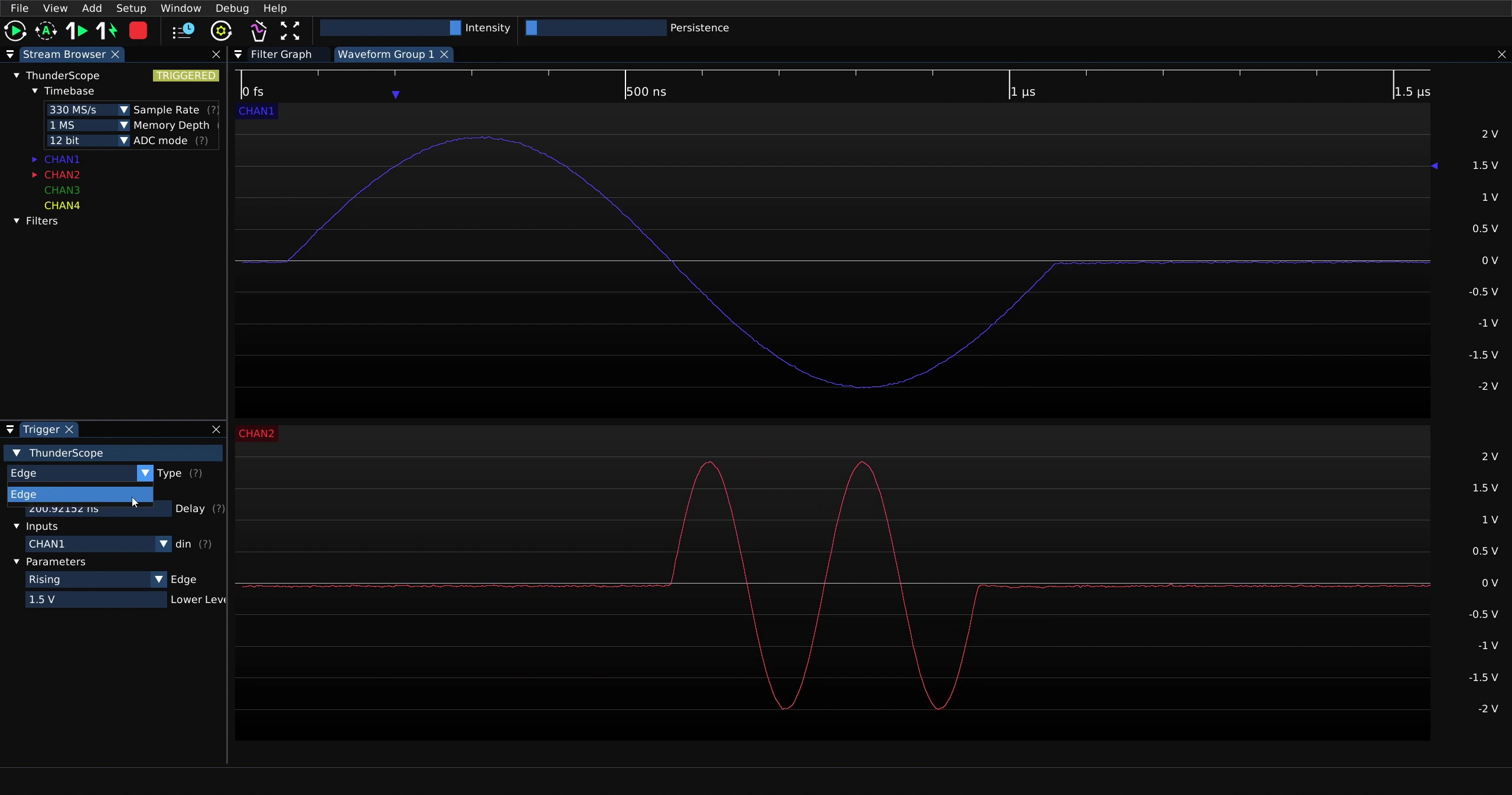
Task: Click the trigger level arrow at 1.5 V
Action: click(1435, 166)
